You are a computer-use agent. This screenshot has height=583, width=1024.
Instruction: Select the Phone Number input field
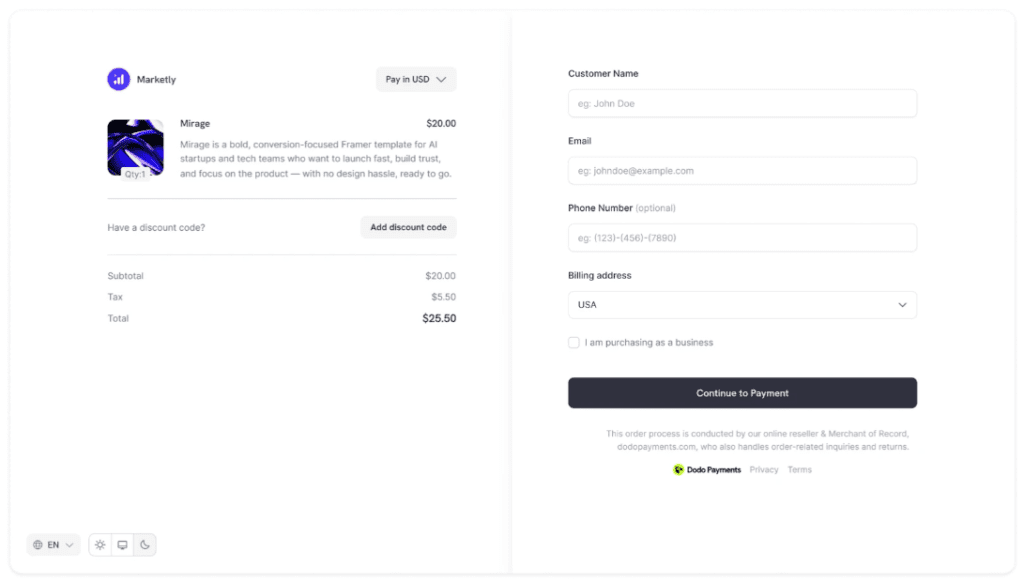(742, 238)
